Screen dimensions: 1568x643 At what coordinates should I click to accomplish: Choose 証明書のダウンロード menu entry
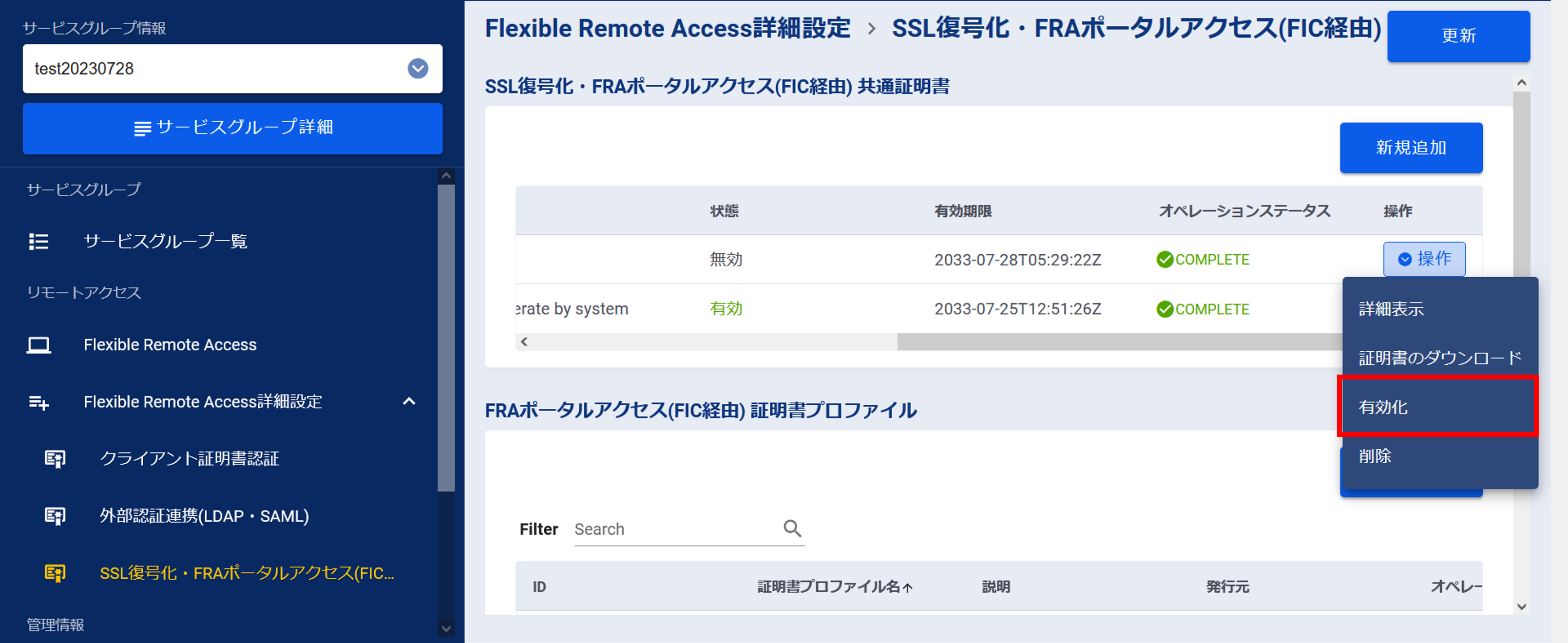tap(1439, 358)
